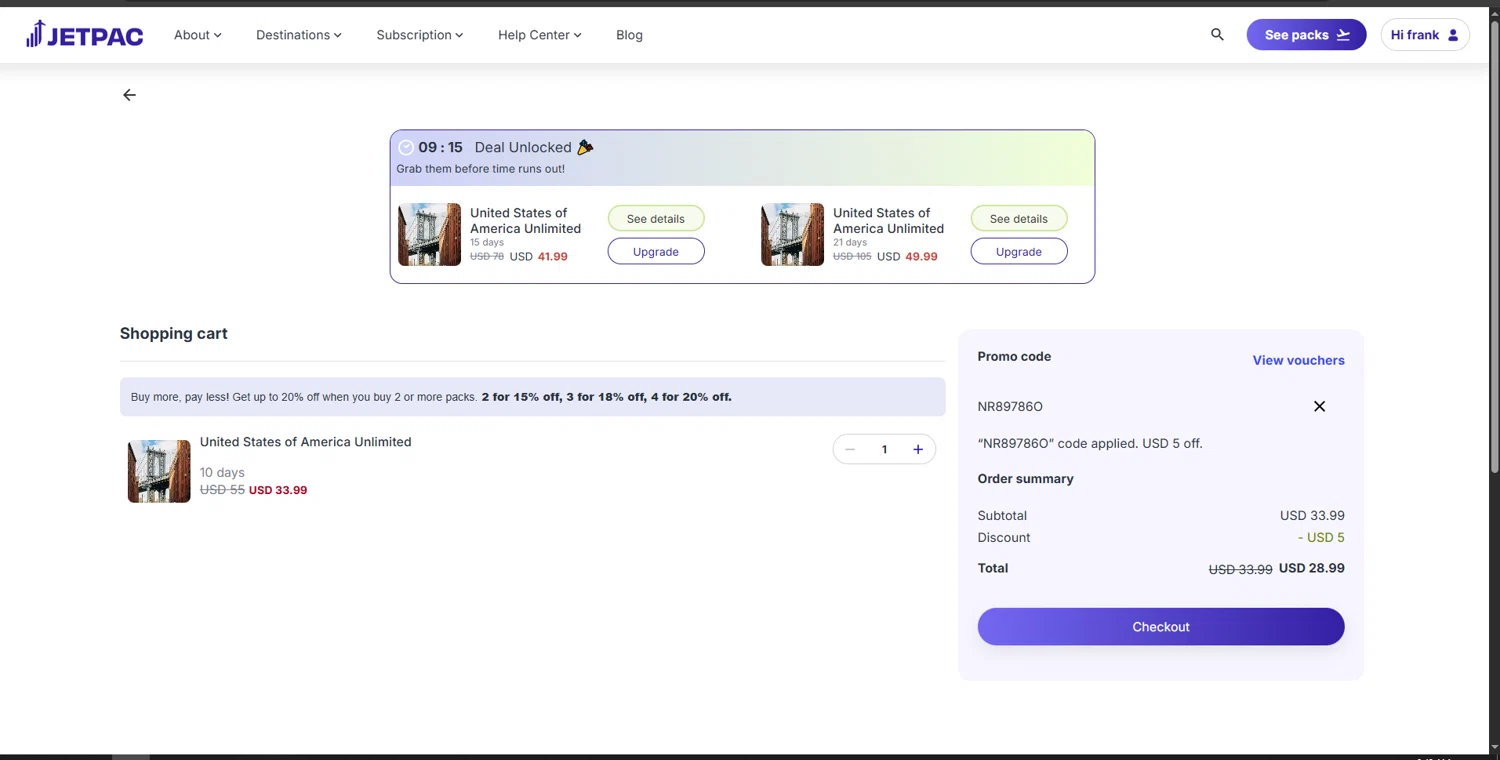Expand the Subscription menu
1500x760 pixels.
coord(419,35)
